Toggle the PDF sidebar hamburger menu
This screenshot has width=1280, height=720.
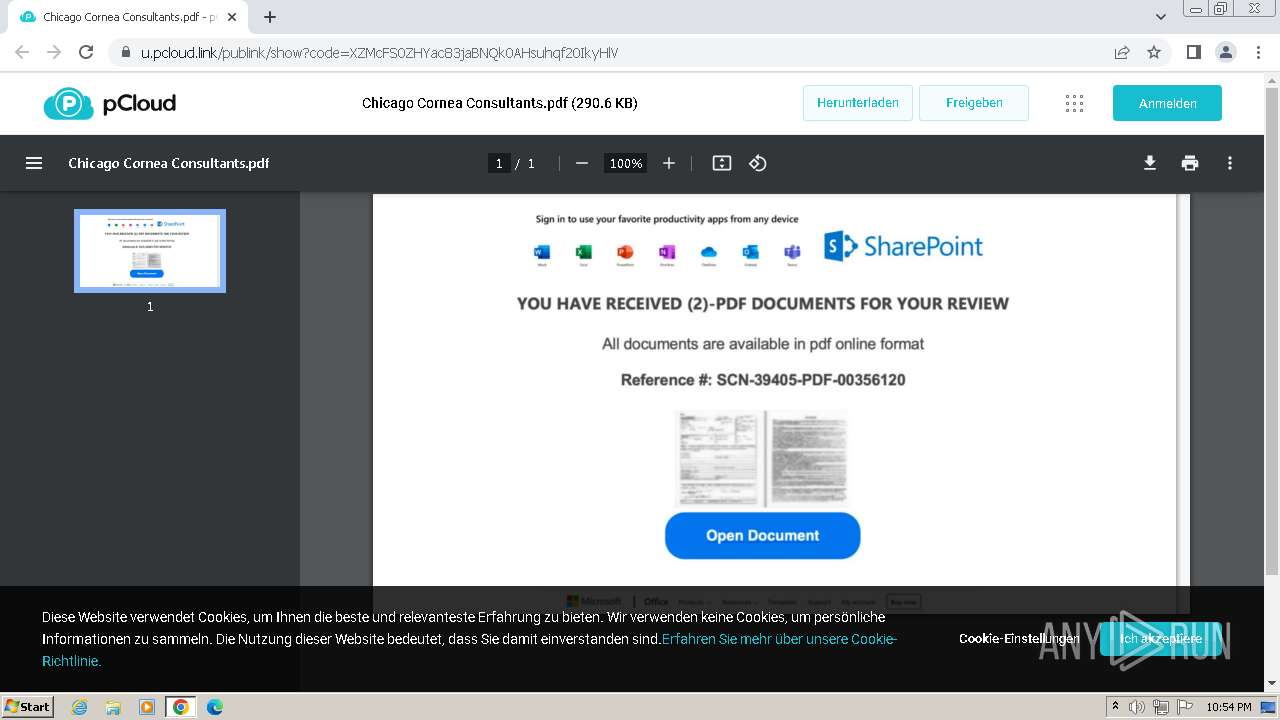(x=34, y=163)
